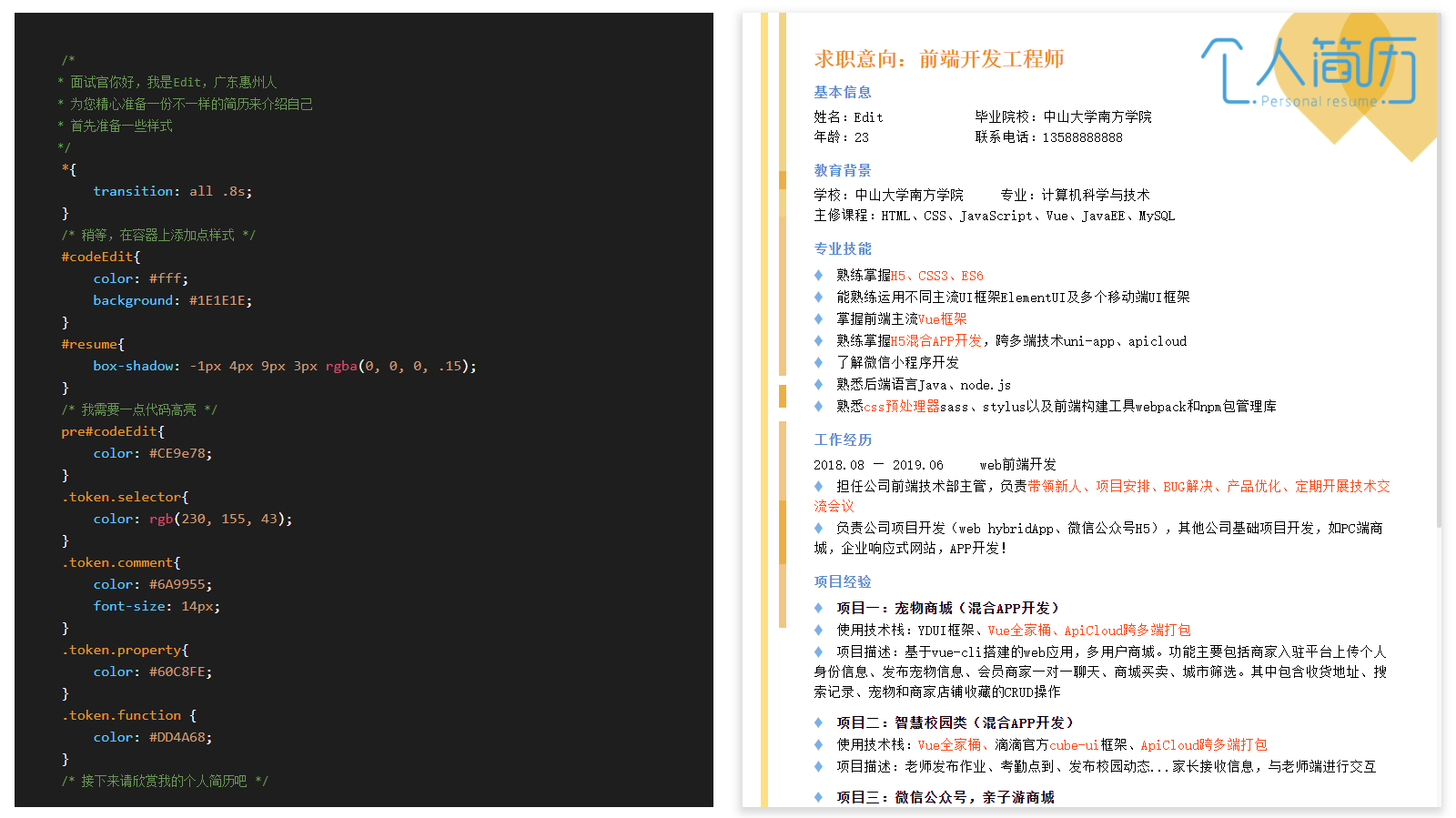This screenshot has height=818, width=1456.
Task: Click the color: #60C8FE; code line
Action: pos(152,672)
